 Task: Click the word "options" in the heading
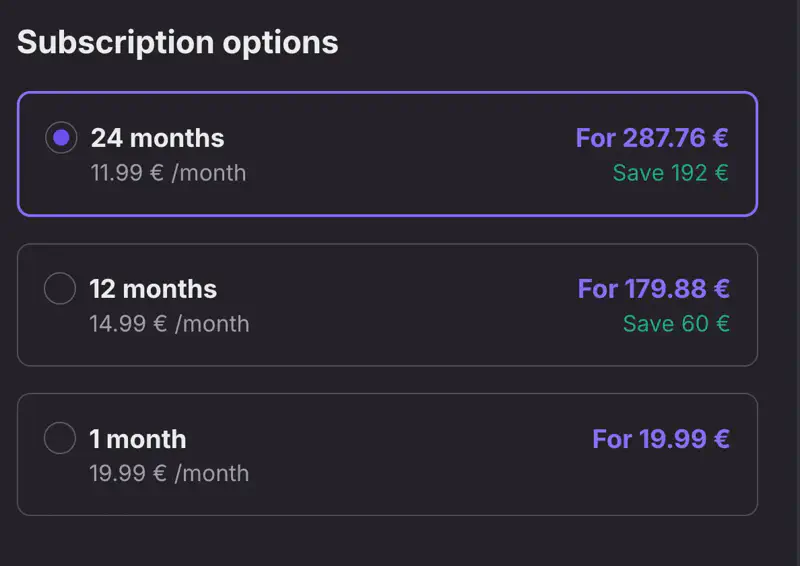[281, 43]
